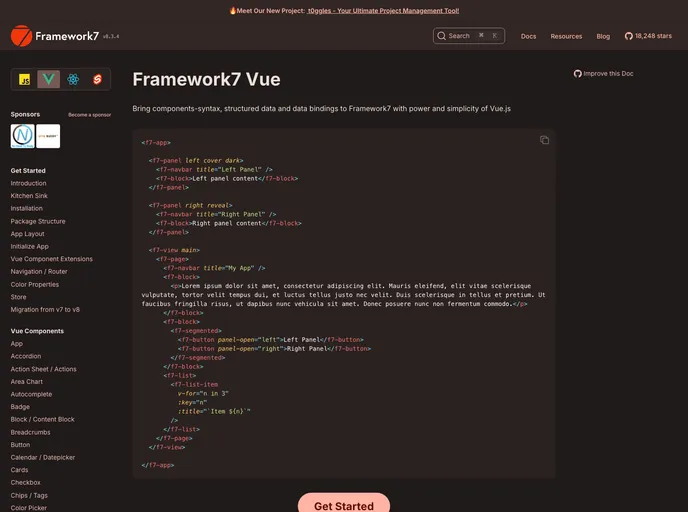Open the Kitchen Sink page

point(29,196)
